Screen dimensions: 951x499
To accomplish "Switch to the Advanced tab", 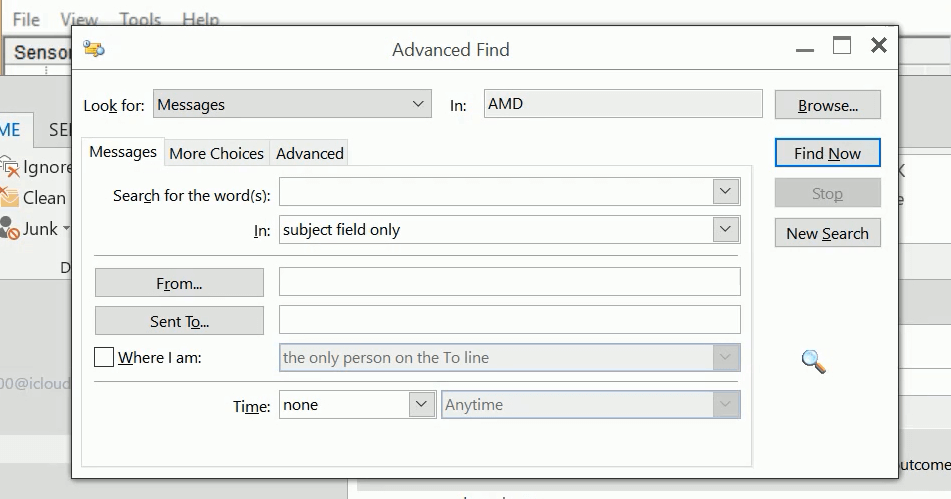I will pos(309,153).
